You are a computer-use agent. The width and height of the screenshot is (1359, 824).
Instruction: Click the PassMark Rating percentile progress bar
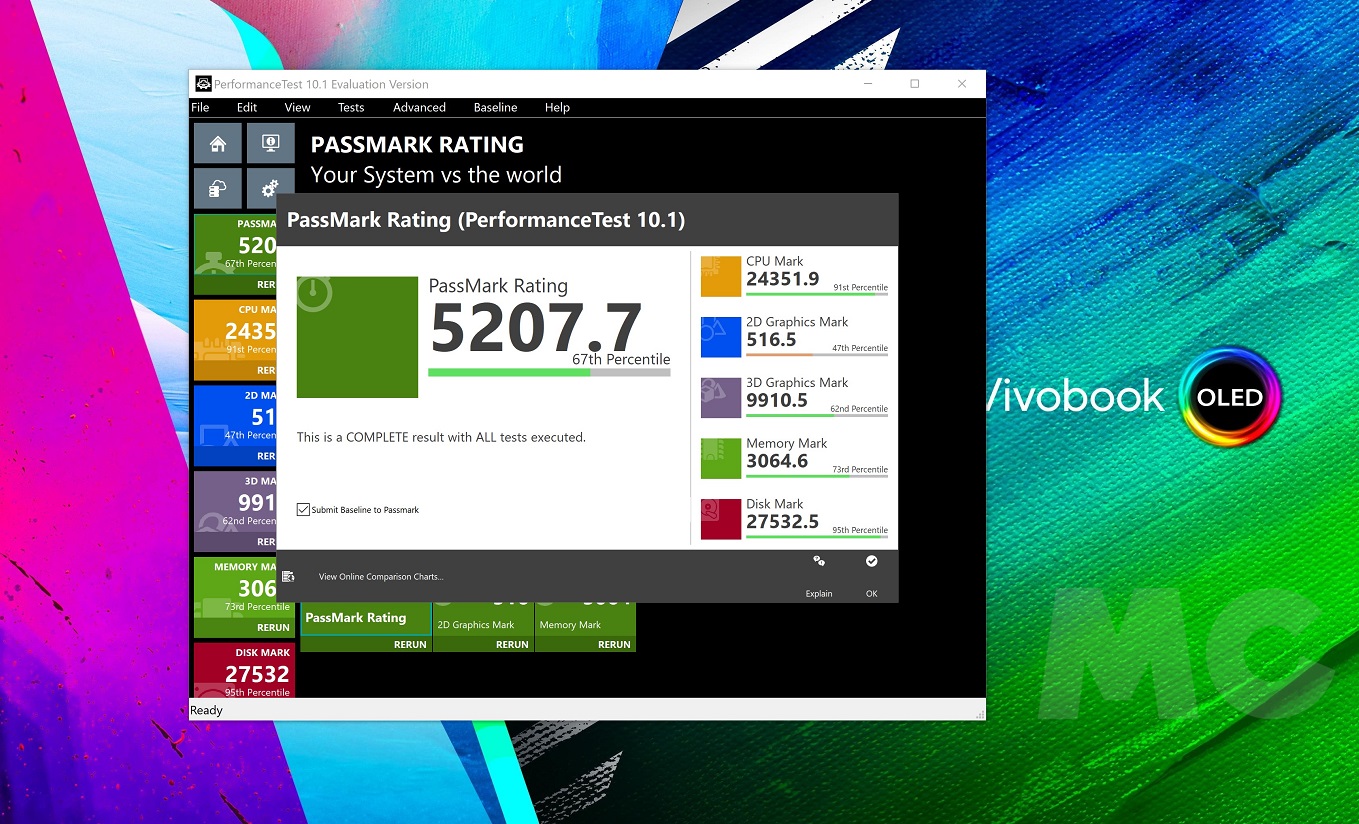click(549, 372)
